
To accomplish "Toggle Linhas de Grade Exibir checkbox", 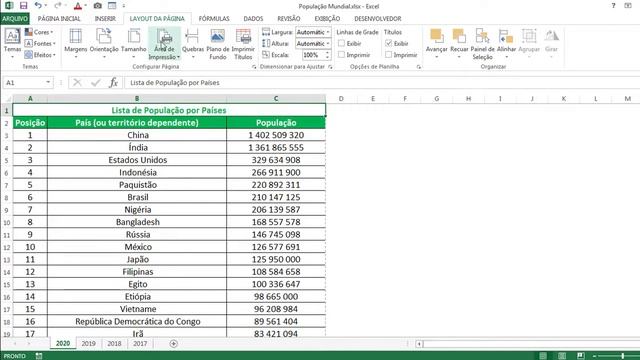I will pyautogui.click(x=342, y=43).
